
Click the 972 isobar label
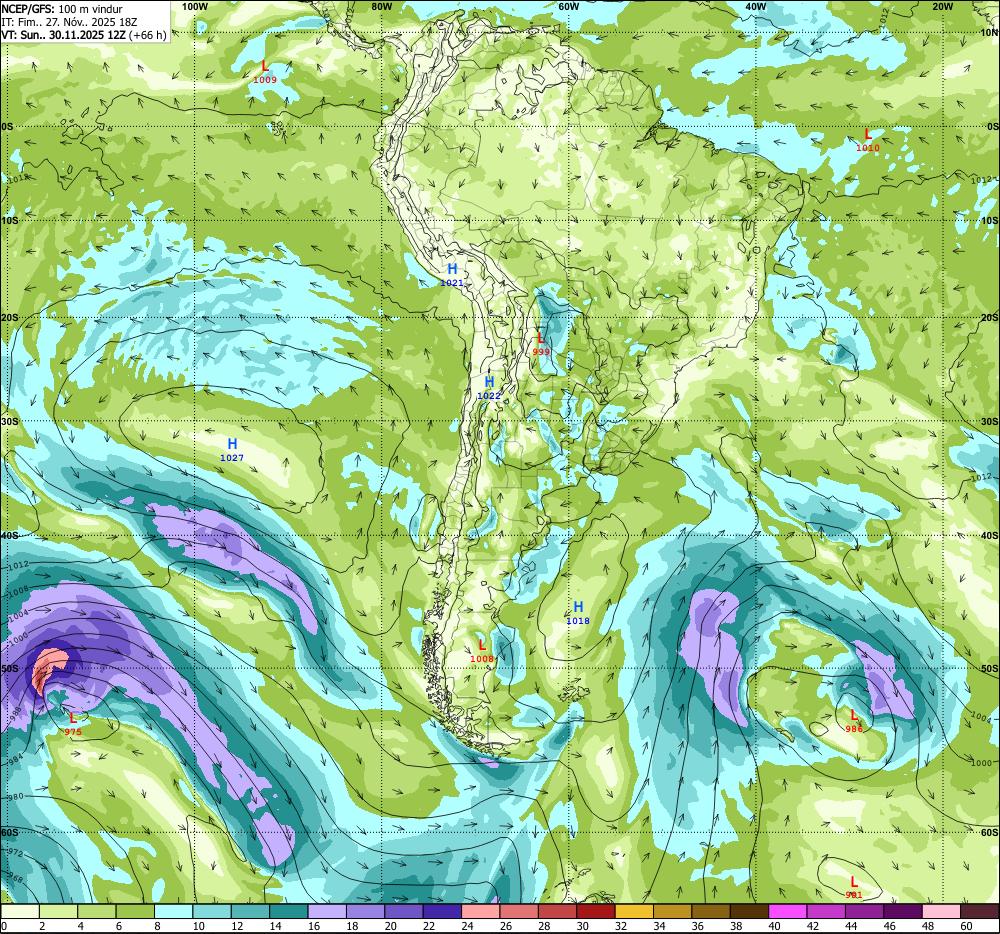(14, 853)
